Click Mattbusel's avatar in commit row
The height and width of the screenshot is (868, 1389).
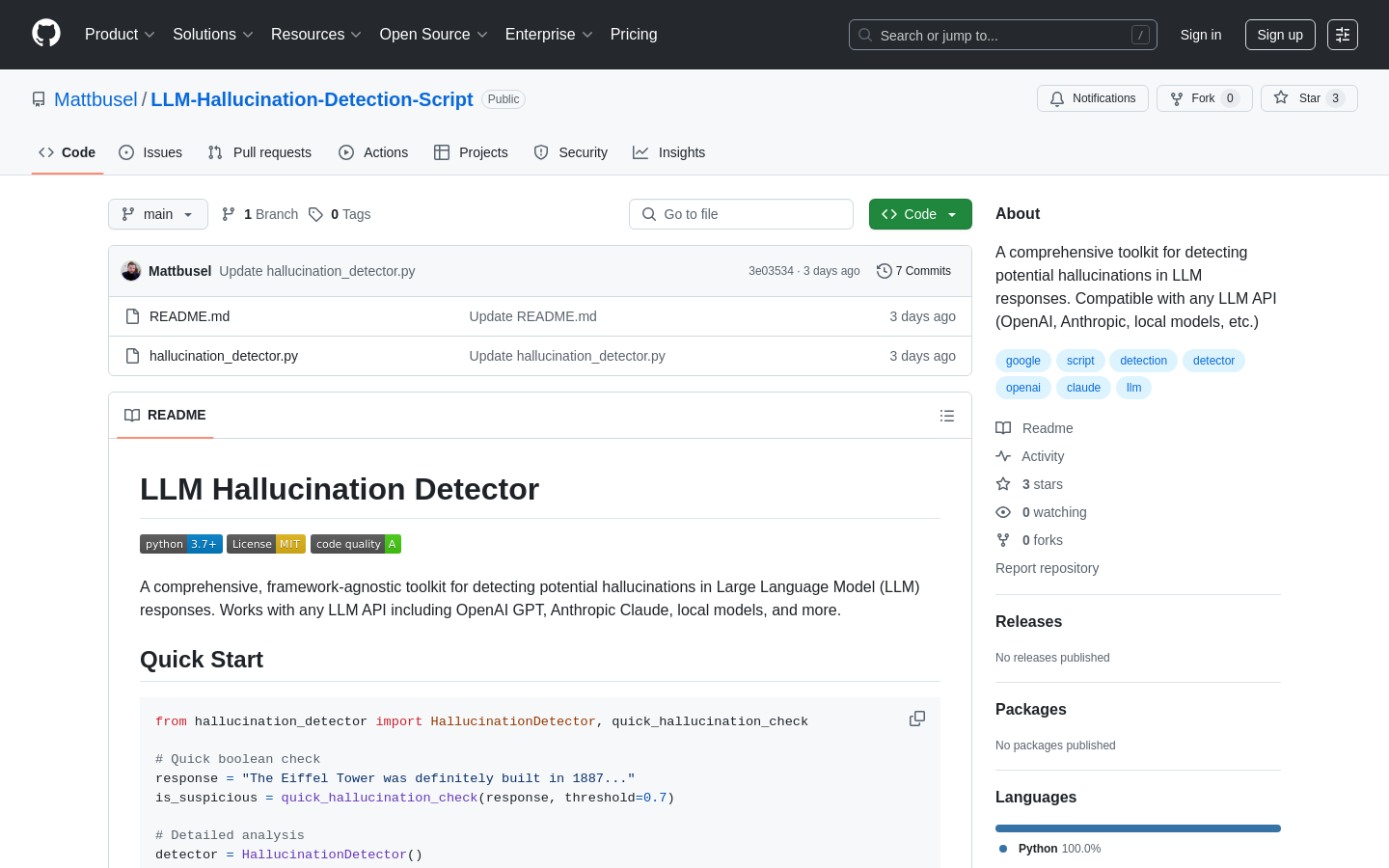tap(131, 271)
